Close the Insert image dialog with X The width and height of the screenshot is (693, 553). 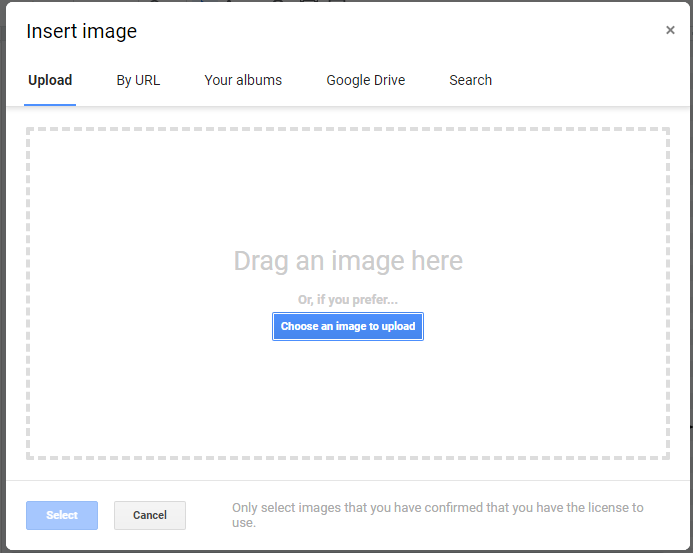coord(670,30)
